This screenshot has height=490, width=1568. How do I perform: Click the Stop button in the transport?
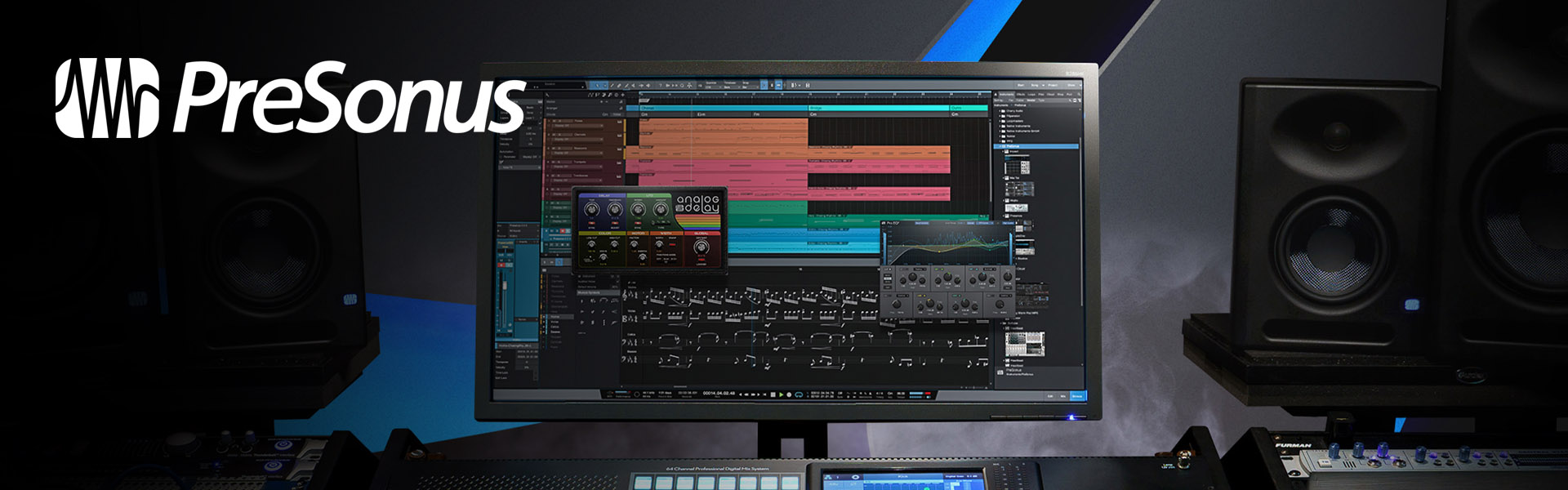point(773,394)
